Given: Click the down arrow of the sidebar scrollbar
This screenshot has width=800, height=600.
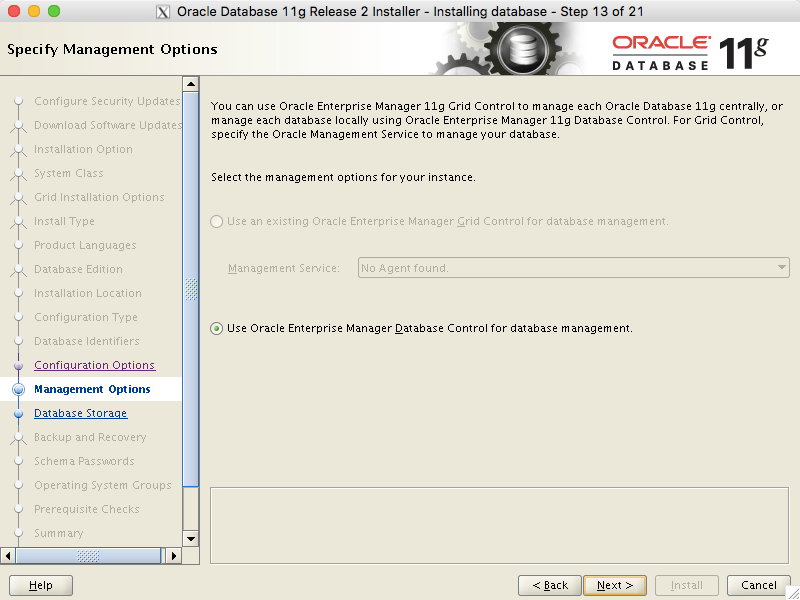Looking at the screenshot, I should pyautogui.click(x=190, y=538).
